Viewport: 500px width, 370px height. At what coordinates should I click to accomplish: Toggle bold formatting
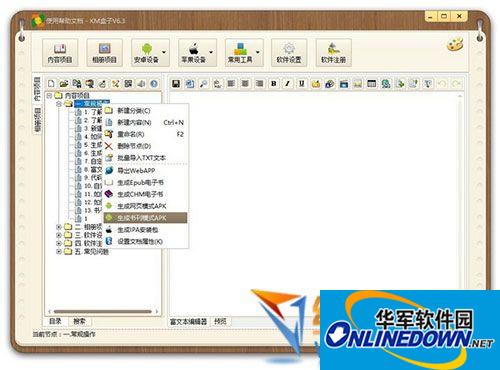coord(274,83)
